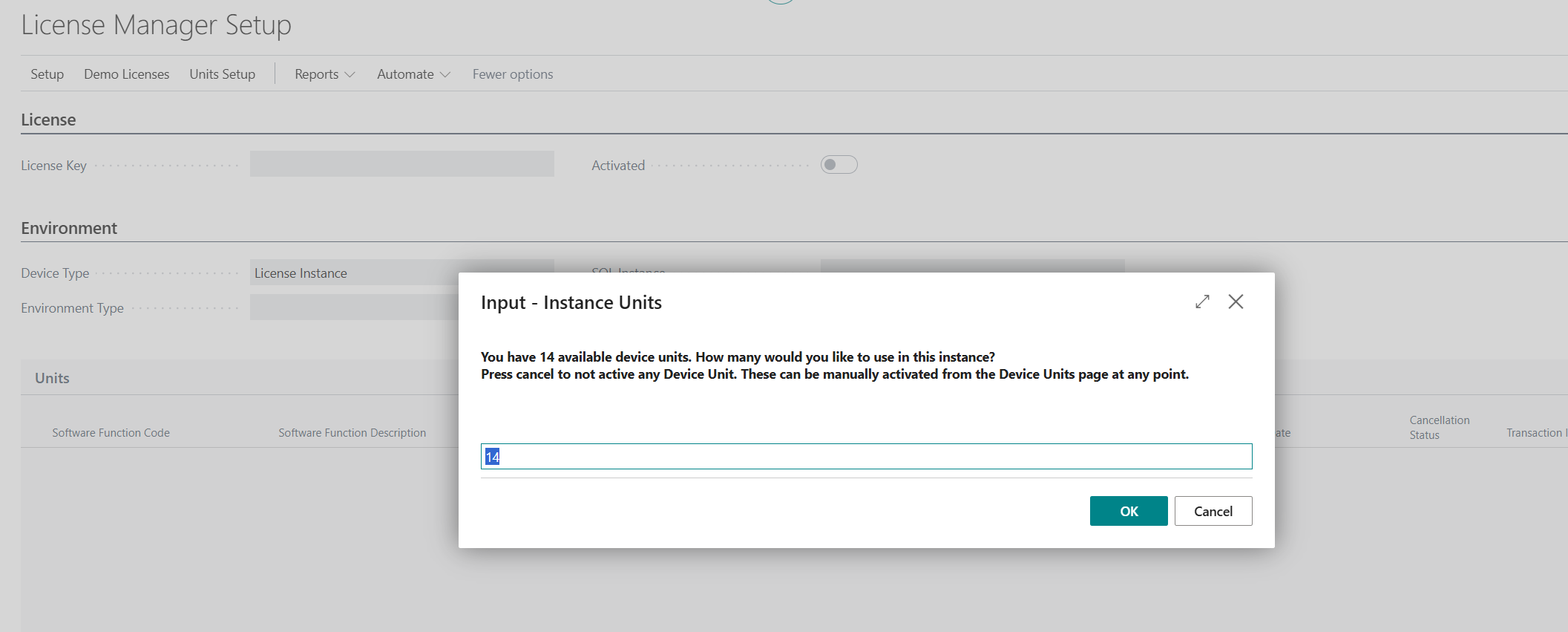
Task: Open the Setup action
Action: pos(47,74)
